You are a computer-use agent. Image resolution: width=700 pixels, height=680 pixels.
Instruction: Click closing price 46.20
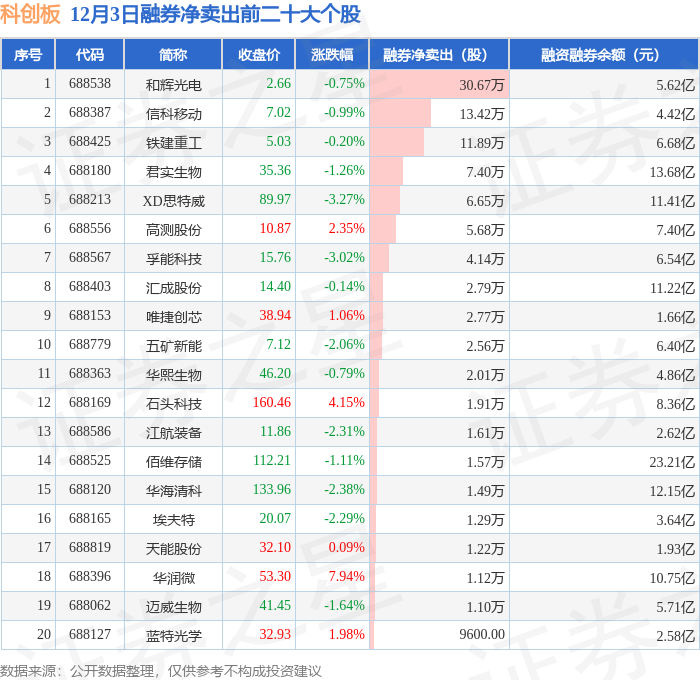pos(275,374)
